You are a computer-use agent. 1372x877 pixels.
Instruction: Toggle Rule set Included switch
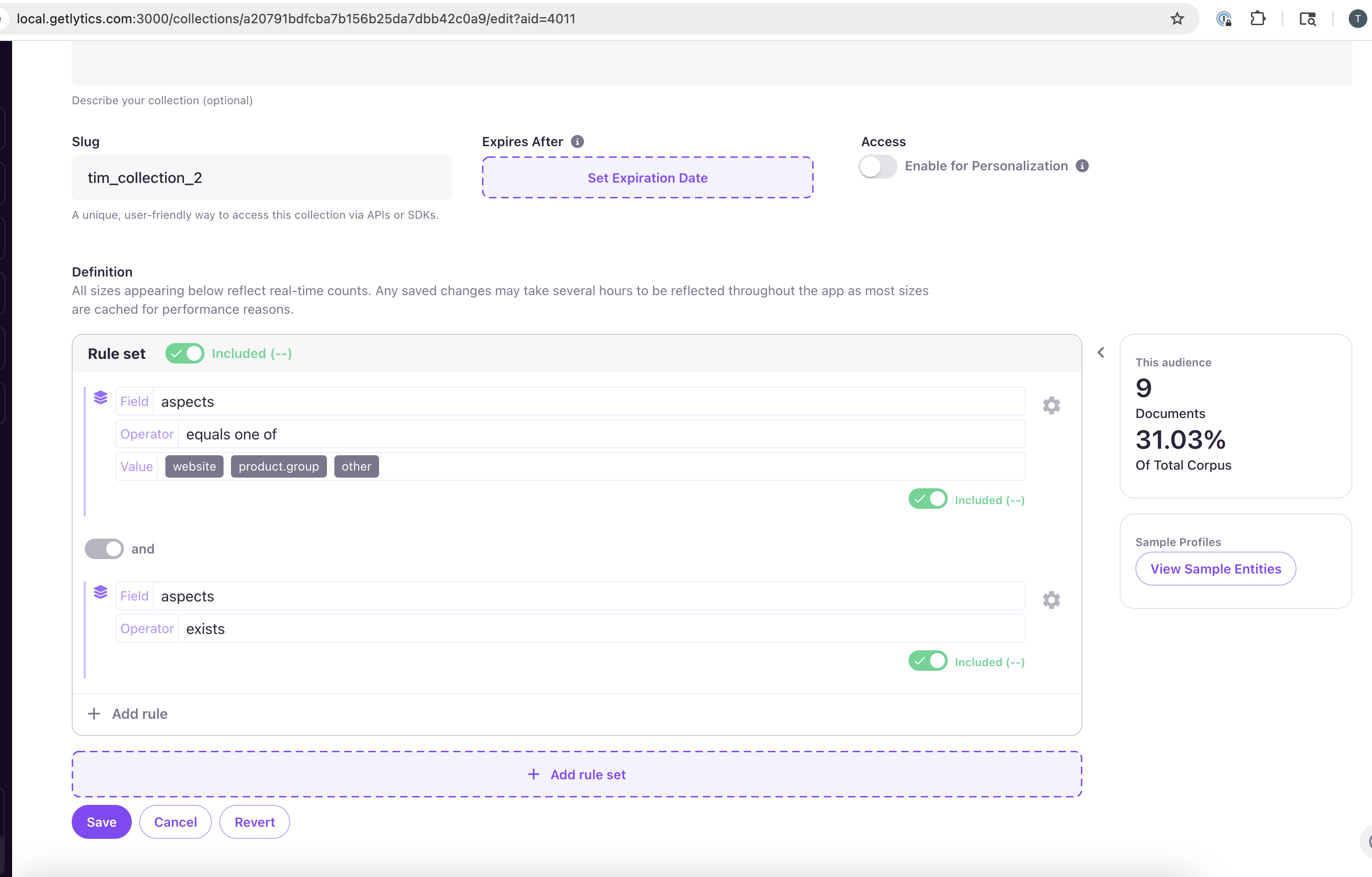184,354
